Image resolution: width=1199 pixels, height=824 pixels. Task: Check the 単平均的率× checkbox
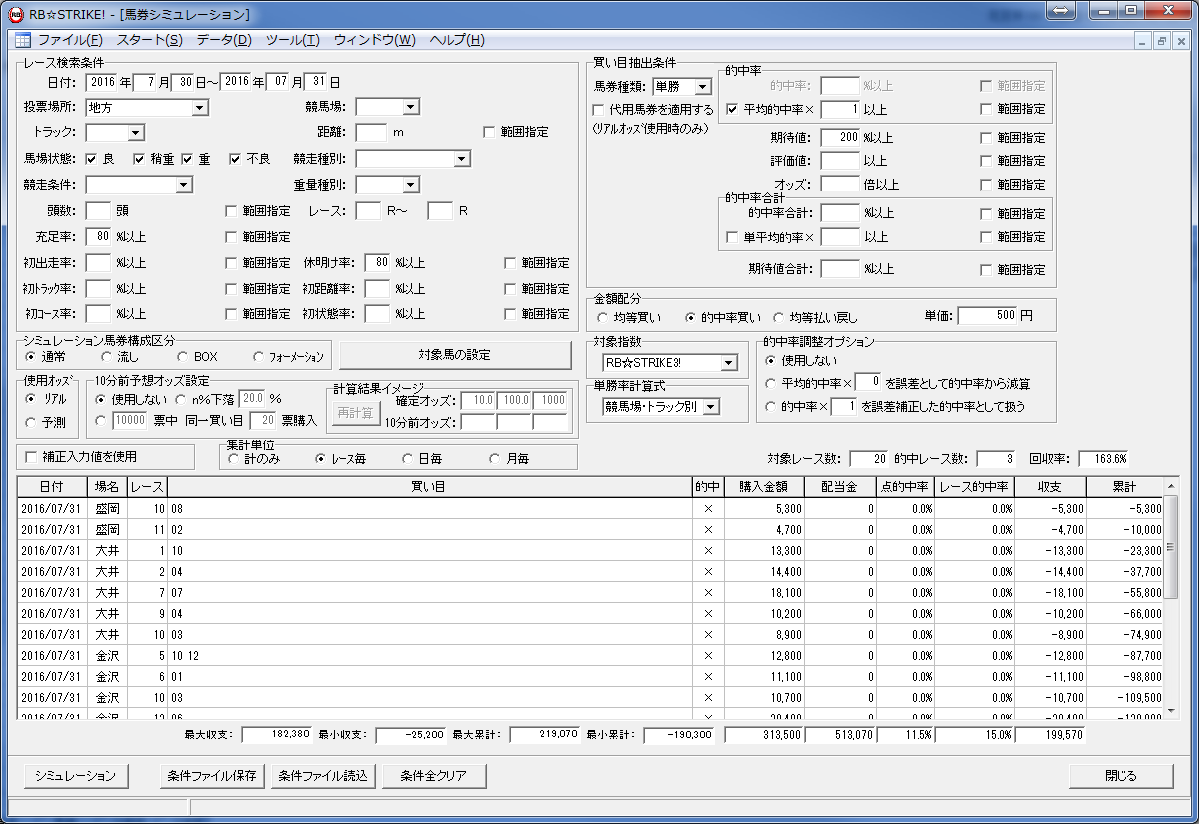coord(732,238)
